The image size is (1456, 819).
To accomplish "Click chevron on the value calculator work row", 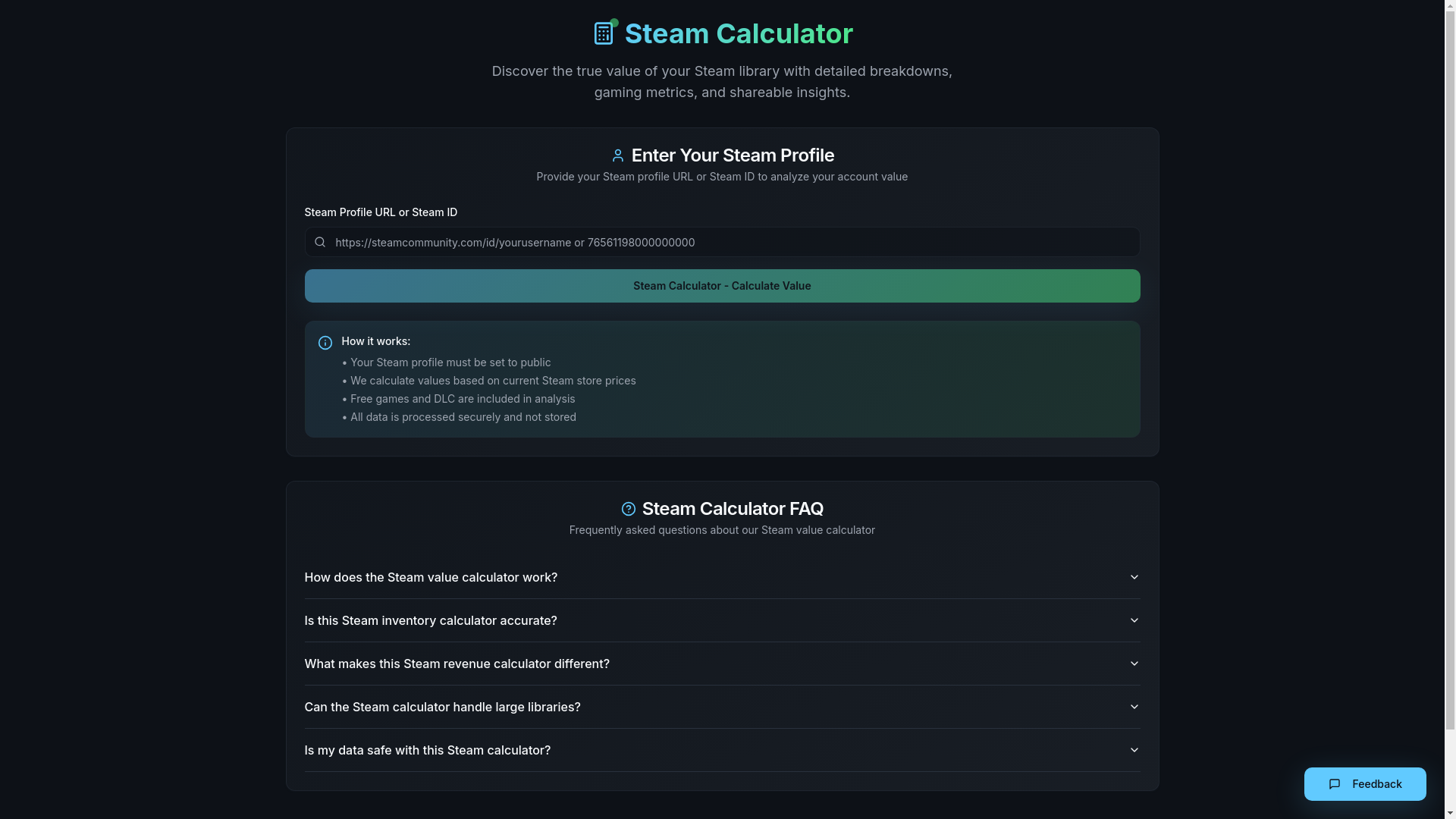I will click(x=1134, y=577).
